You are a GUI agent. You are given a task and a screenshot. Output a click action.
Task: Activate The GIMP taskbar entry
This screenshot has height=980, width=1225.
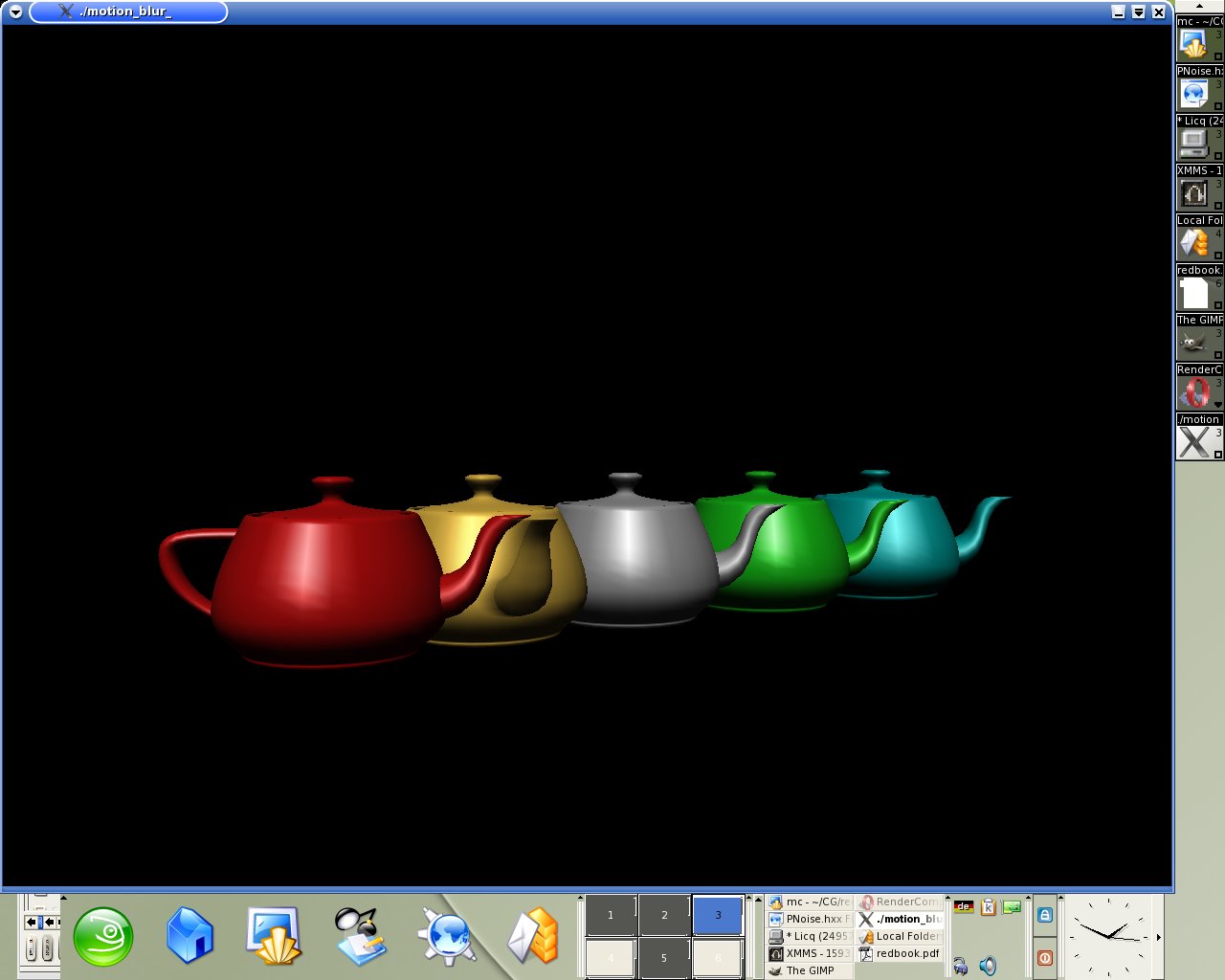[810, 970]
